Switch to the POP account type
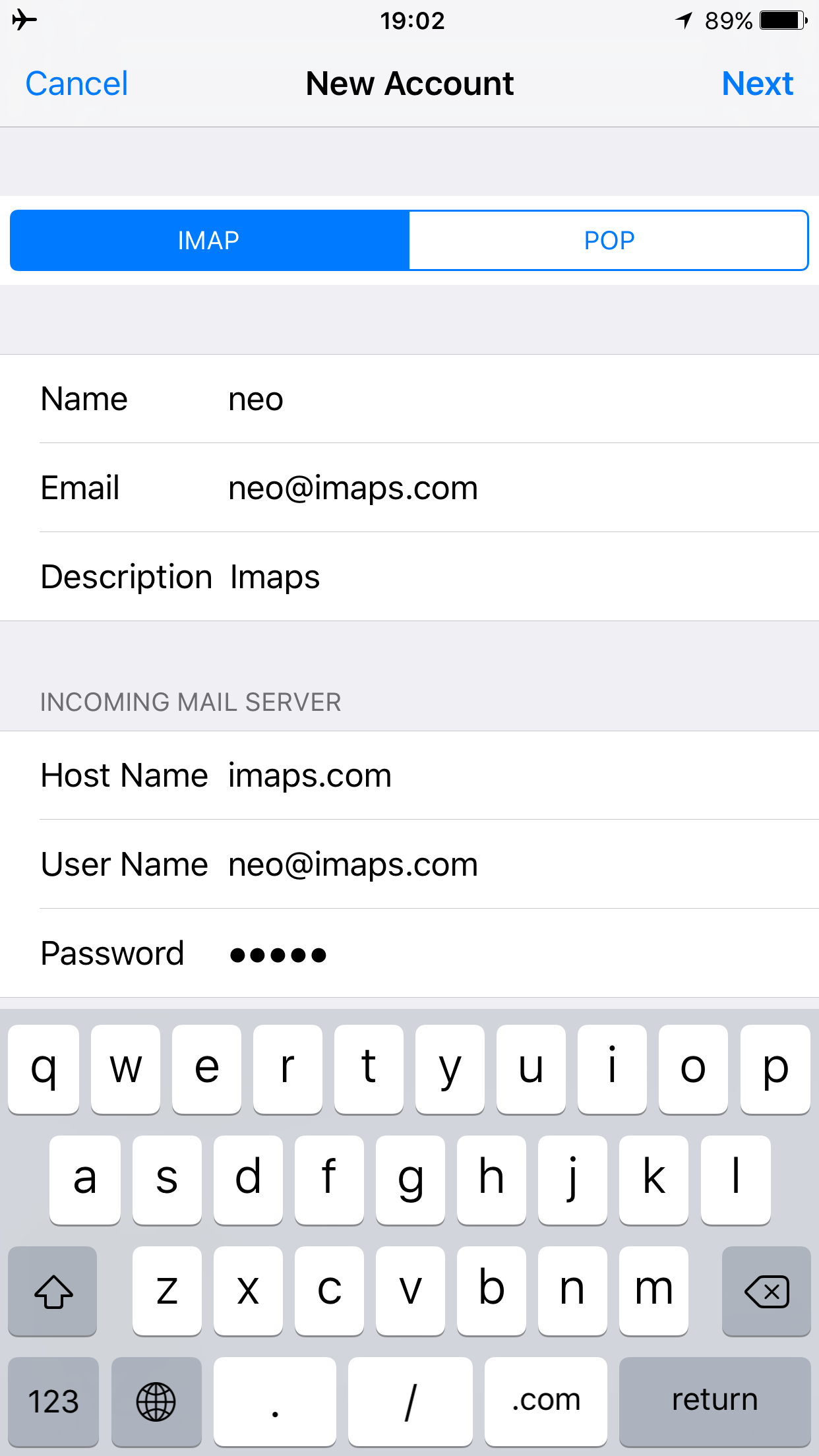Screen dimensions: 819x1456 click(609, 240)
